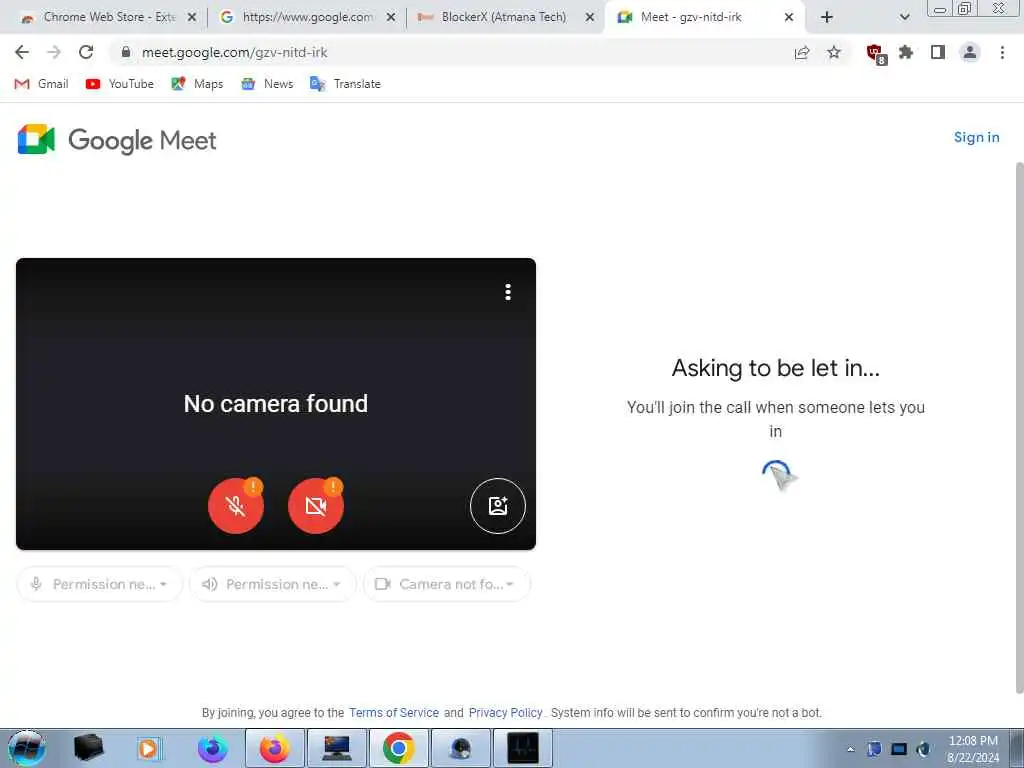Open the Translate bookmark
This screenshot has width=1024, height=768.
[x=345, y=84]
